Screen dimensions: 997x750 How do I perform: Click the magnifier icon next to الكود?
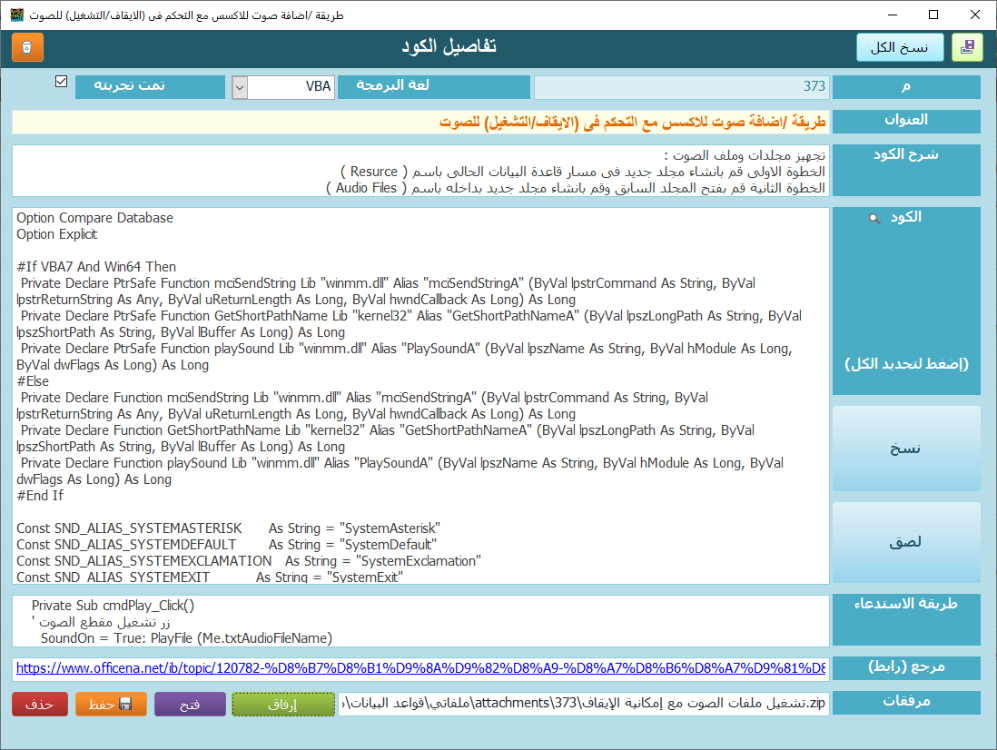pyautogui.click(x=875, y=218)
